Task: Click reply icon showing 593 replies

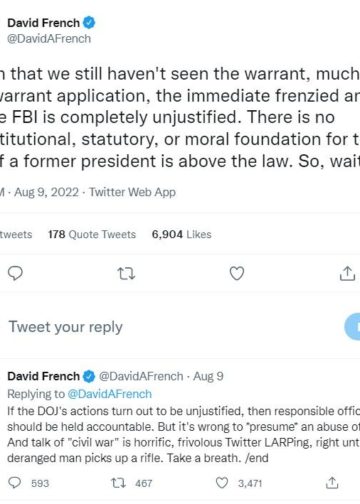Action: pyautogui.click(x=15, y=482)
